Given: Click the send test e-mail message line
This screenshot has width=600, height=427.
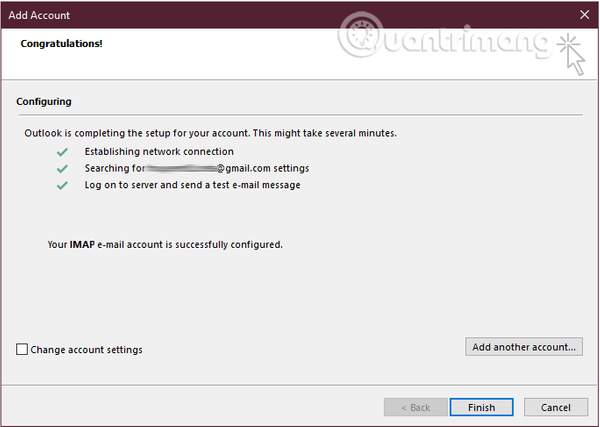Looking at the screenshot, I should click(192, 185).
